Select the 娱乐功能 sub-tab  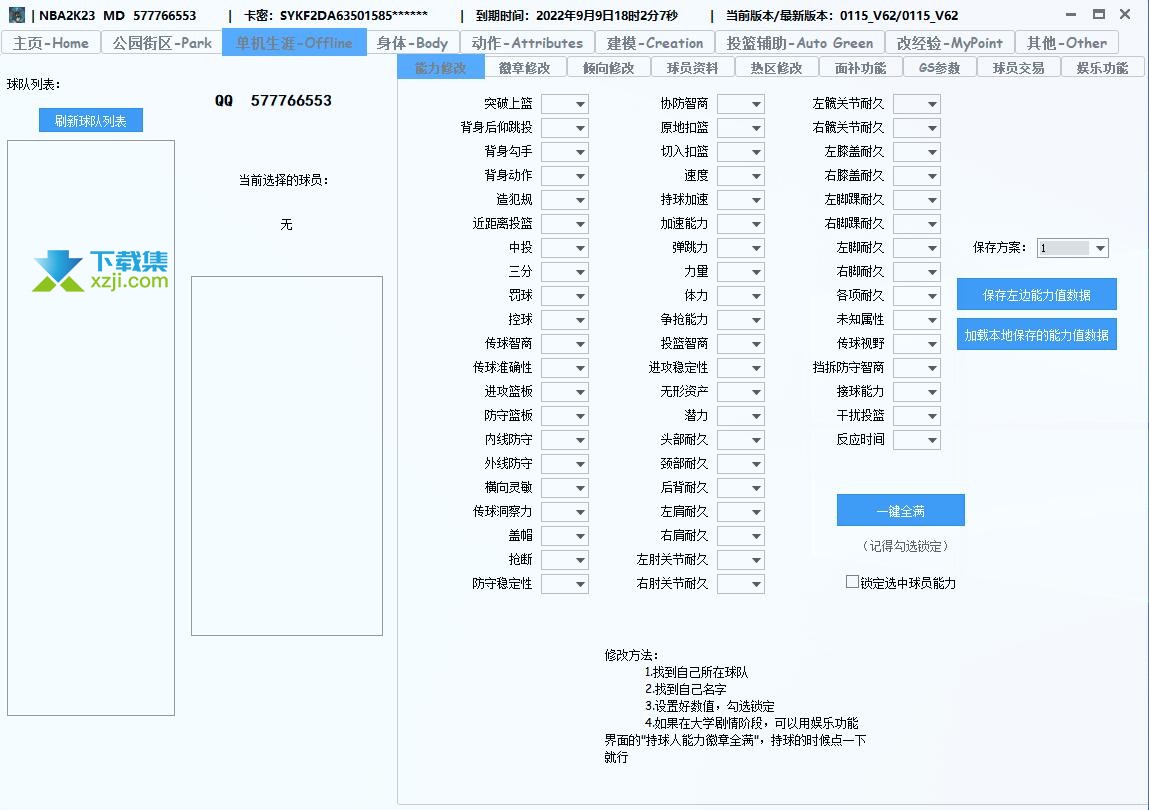tap(1102, 68)
